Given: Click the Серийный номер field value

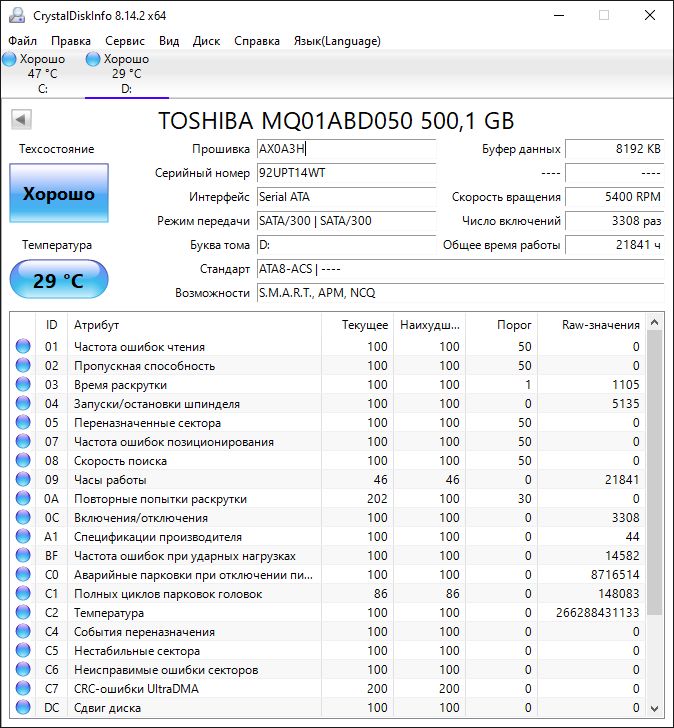Looking at the screenshot, I should click(x=346, y=173).
